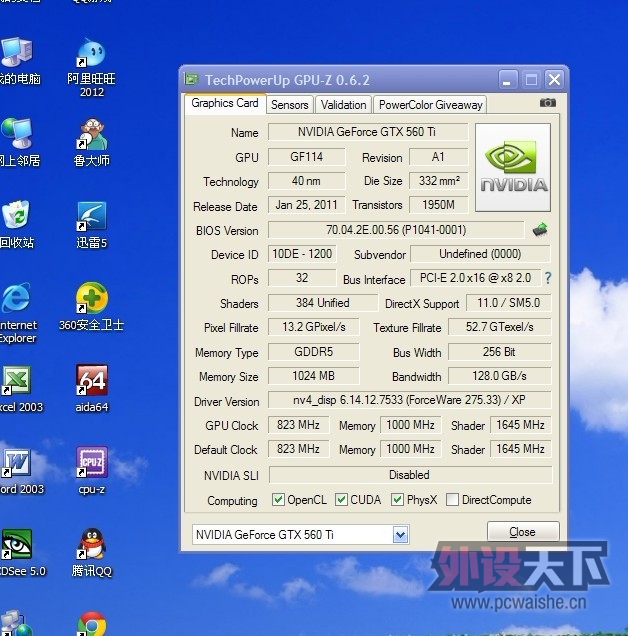The height and width of the screenshot is (636, 628).
Task: Click the 128.0 GB/s bandwidth value
Action: coord(499,376)
